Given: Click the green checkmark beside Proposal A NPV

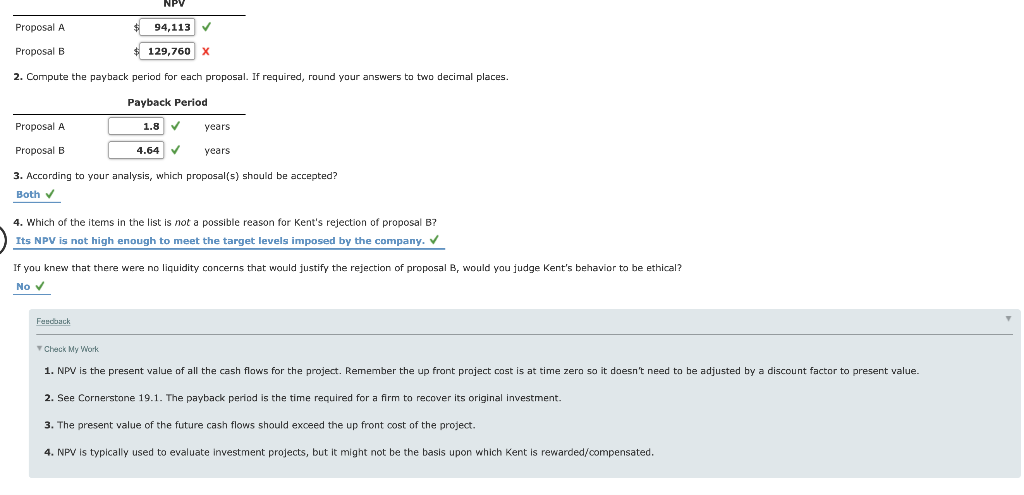Looking at the screenshot, I should pyautogui.click(x=206, y=27).
